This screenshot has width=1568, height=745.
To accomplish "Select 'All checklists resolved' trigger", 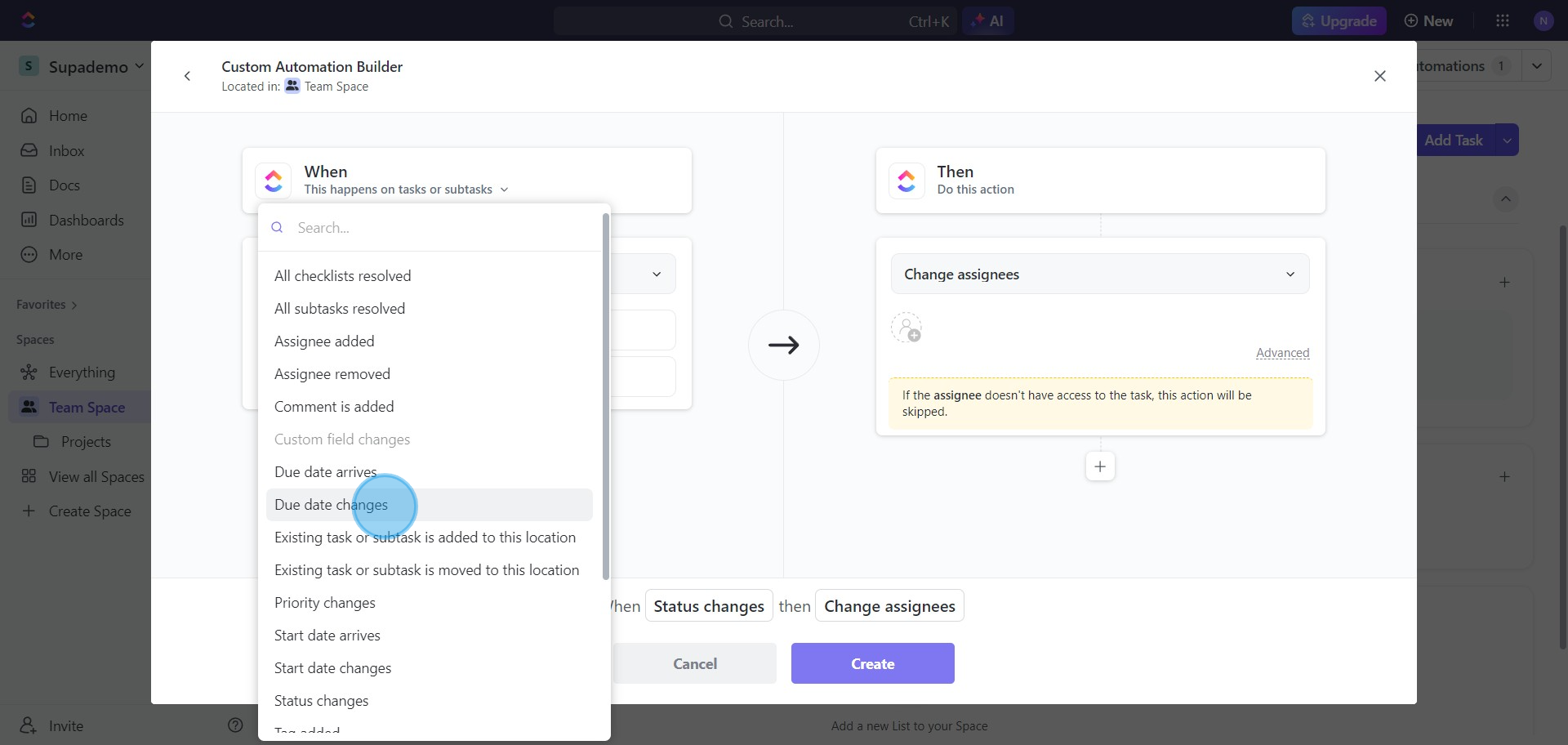I will point(430,276).
